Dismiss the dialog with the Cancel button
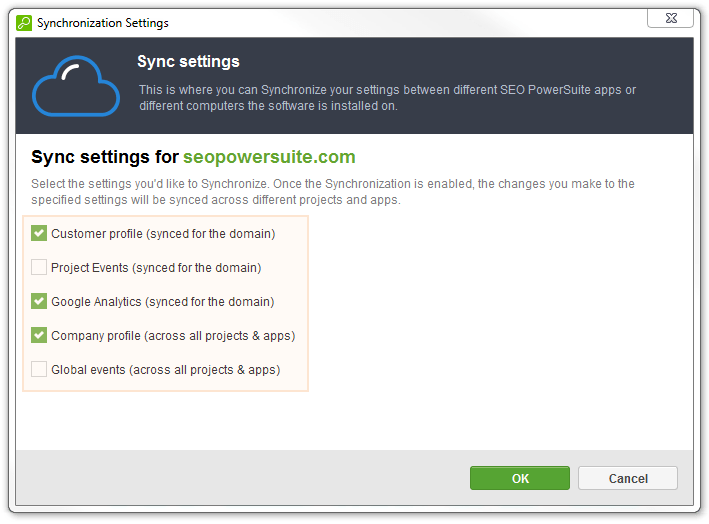 pos(628,478)
